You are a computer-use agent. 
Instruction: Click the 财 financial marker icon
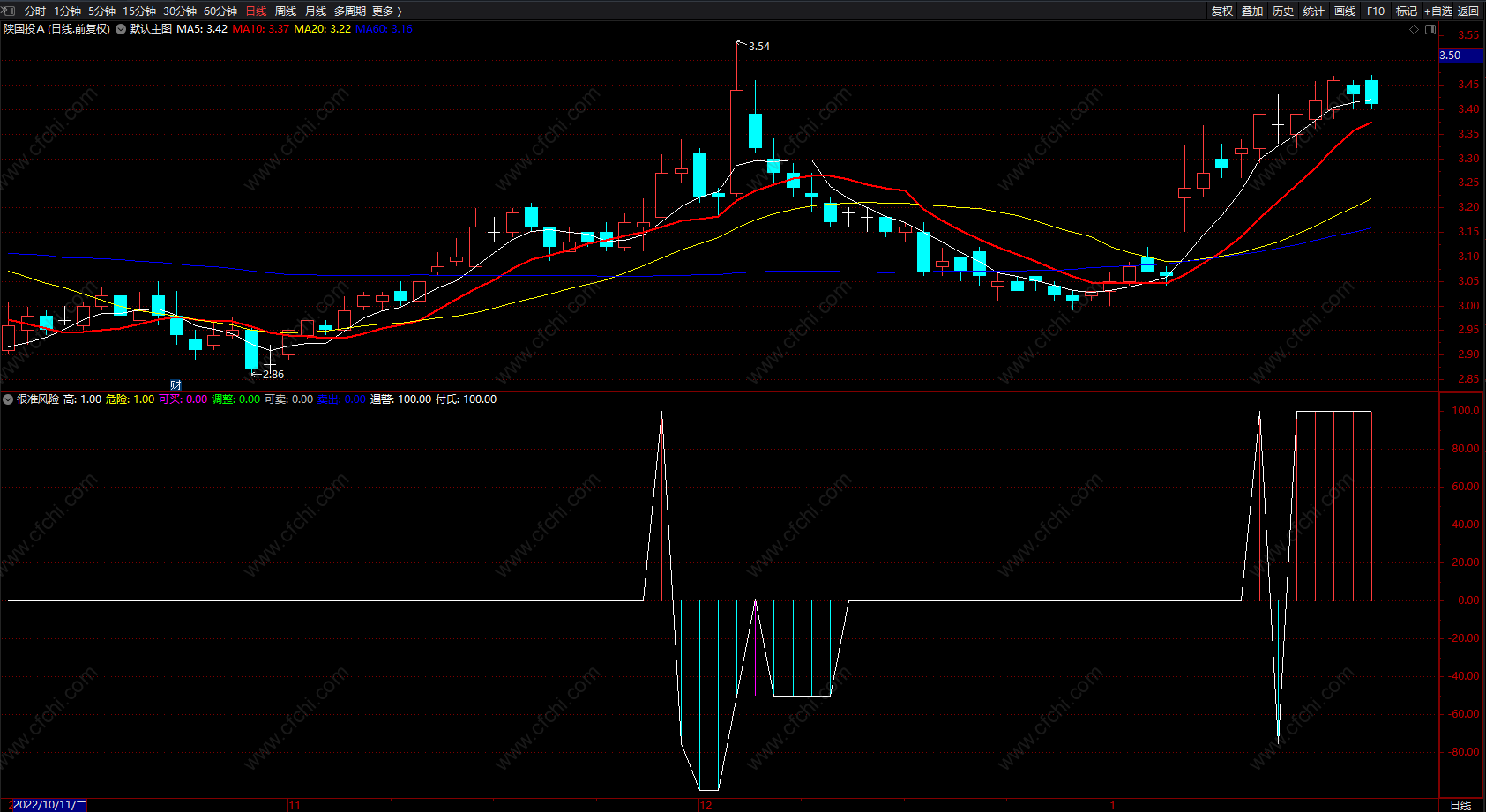[x=175, y=385]
